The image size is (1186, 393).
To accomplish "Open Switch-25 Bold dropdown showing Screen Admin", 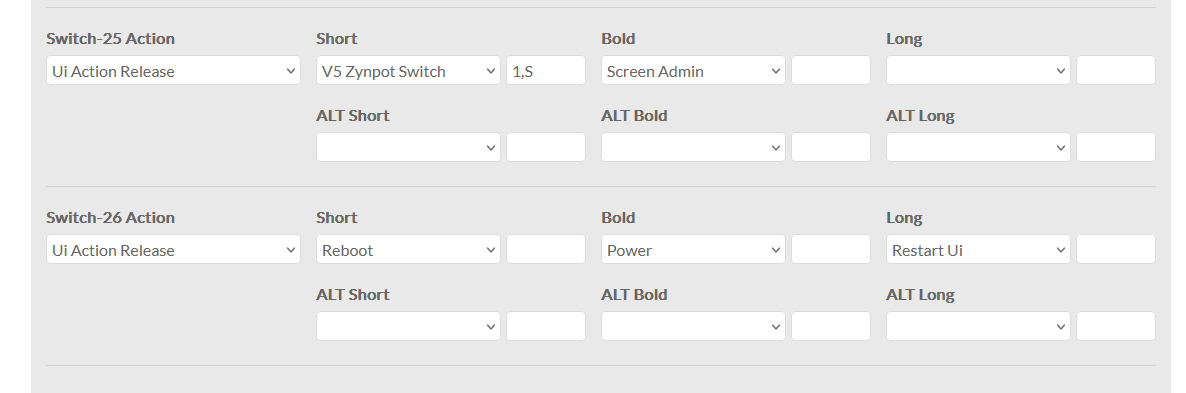I will 694,71.
